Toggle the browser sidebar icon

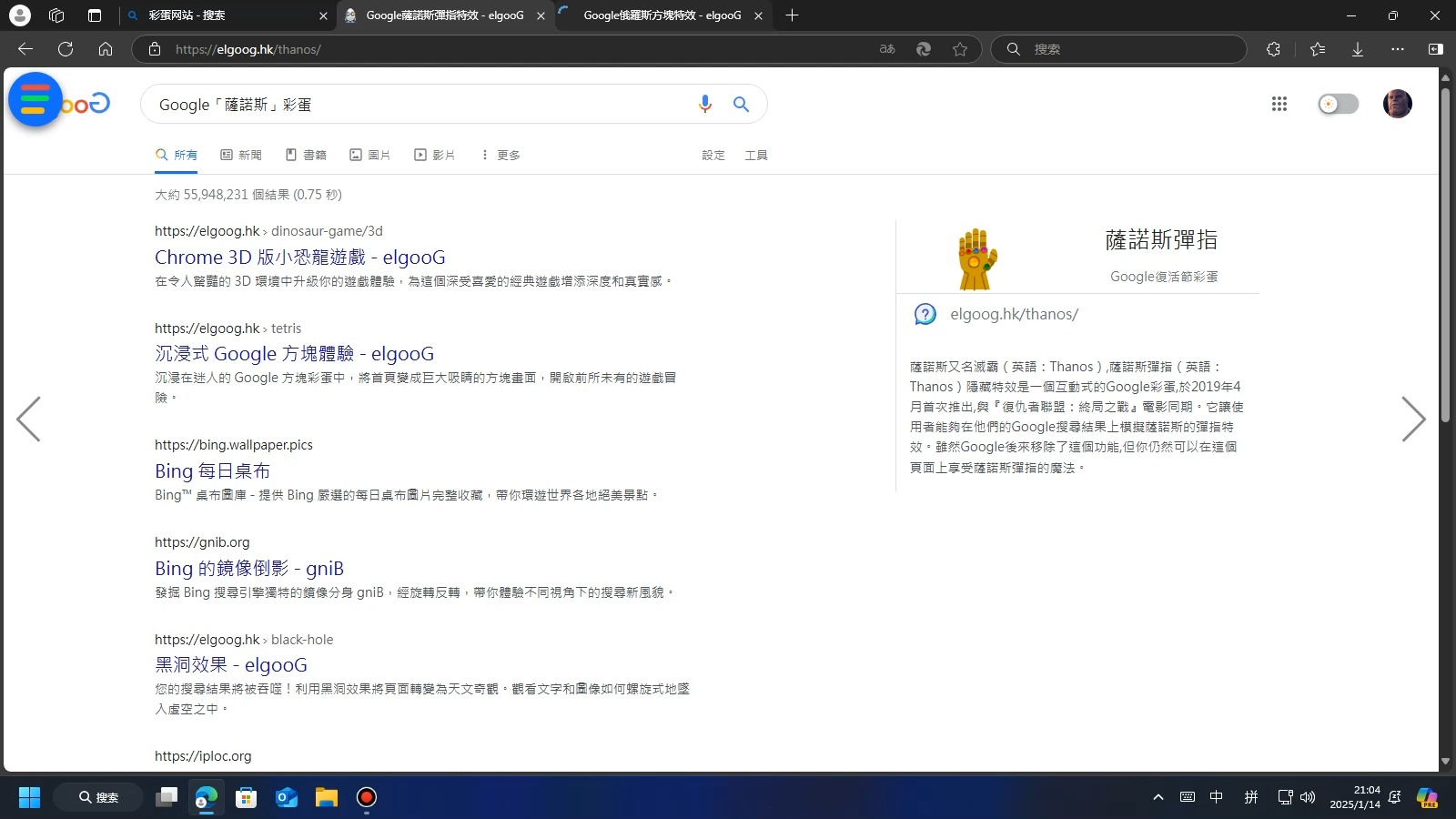click(x=1436, y=49)
